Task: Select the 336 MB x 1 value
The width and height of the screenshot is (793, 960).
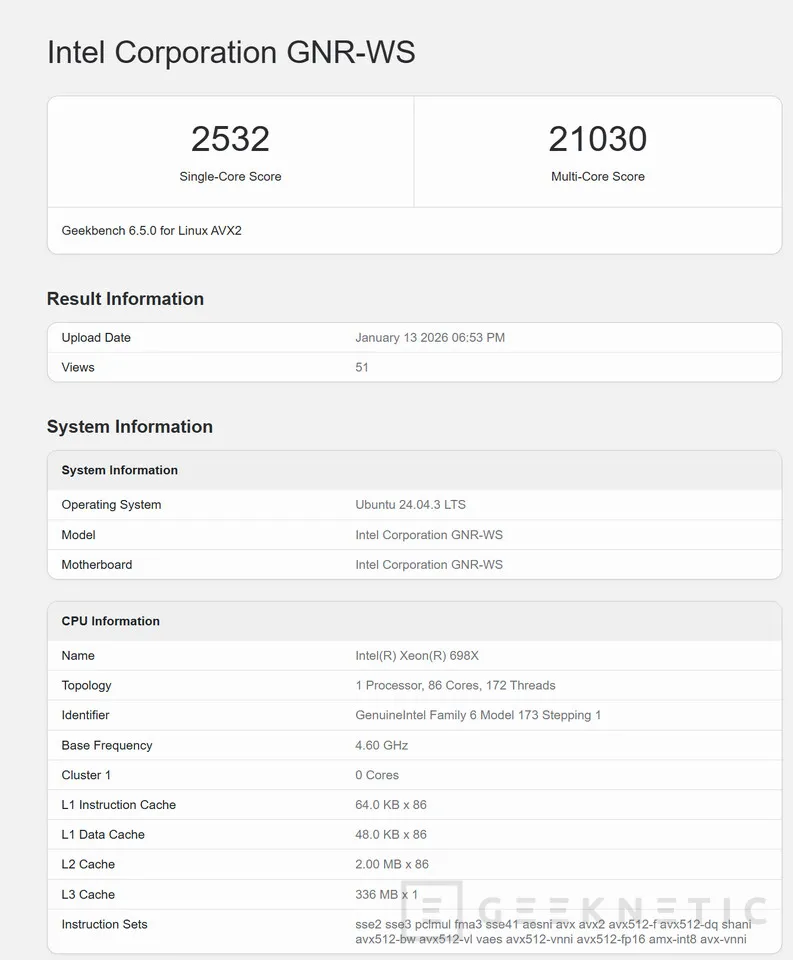Action: point(386,894)
